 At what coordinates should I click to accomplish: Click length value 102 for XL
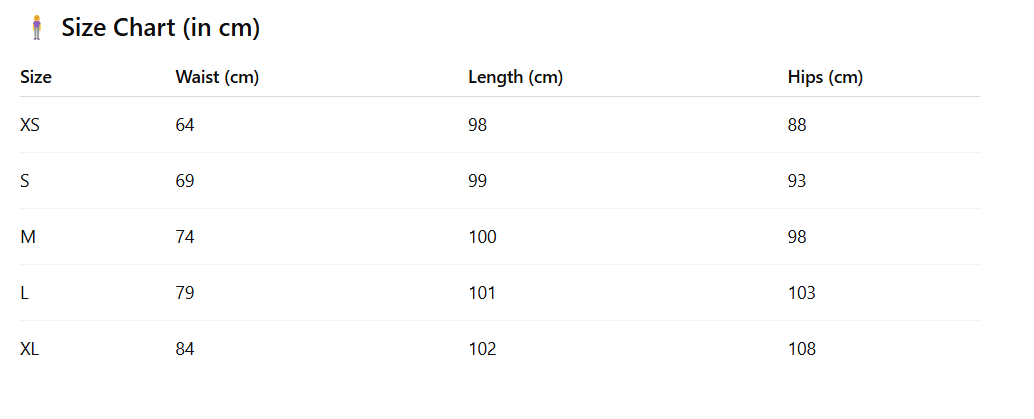click(482, 349)
